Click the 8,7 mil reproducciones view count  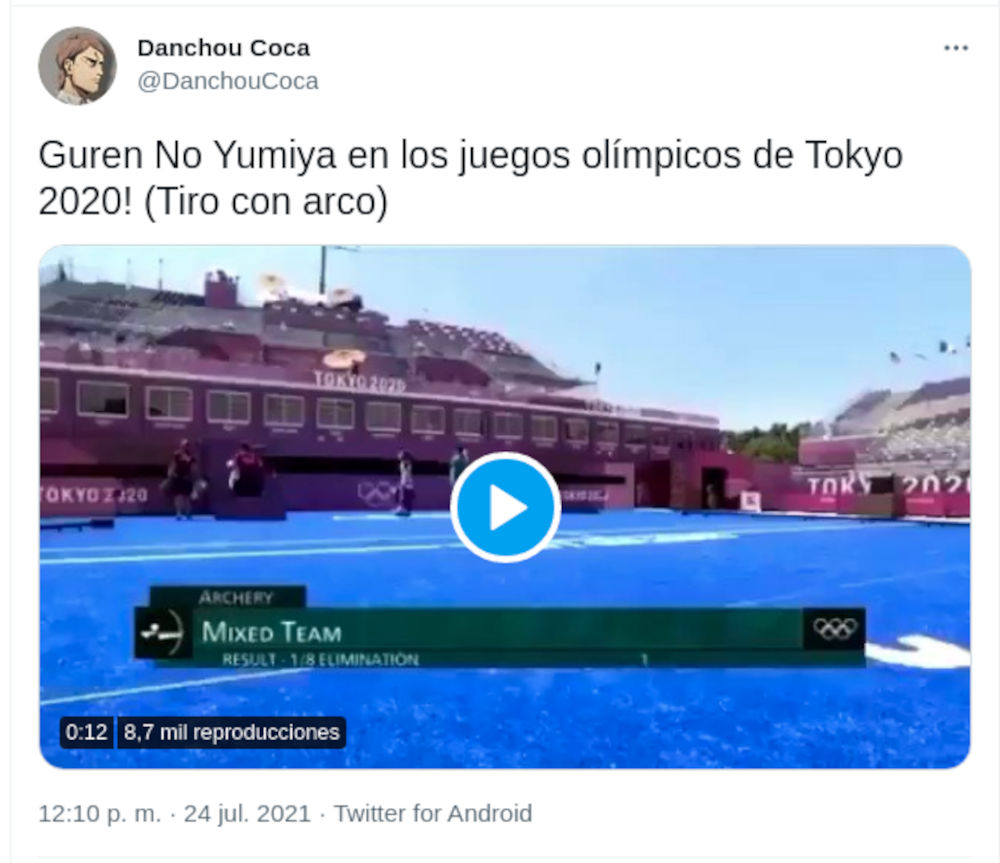(x=232, y=732)
